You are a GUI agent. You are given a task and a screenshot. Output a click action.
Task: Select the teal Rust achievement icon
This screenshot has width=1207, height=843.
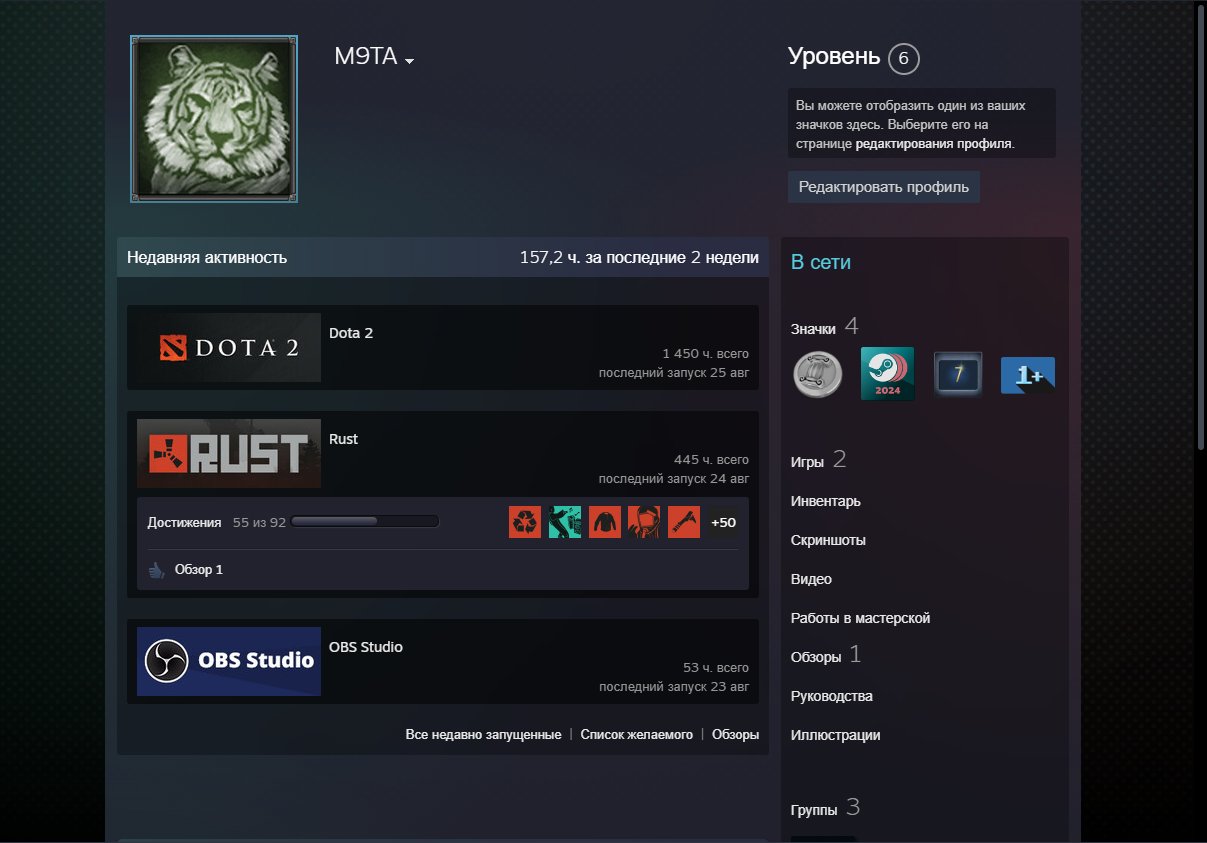point(565,522)
